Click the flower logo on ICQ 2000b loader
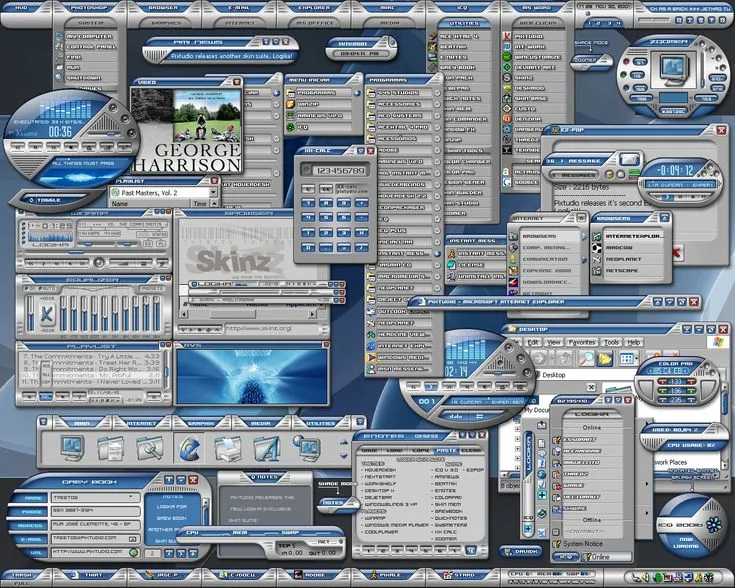The height and width of the screenshot is (588, 735). tap(714, 525)
